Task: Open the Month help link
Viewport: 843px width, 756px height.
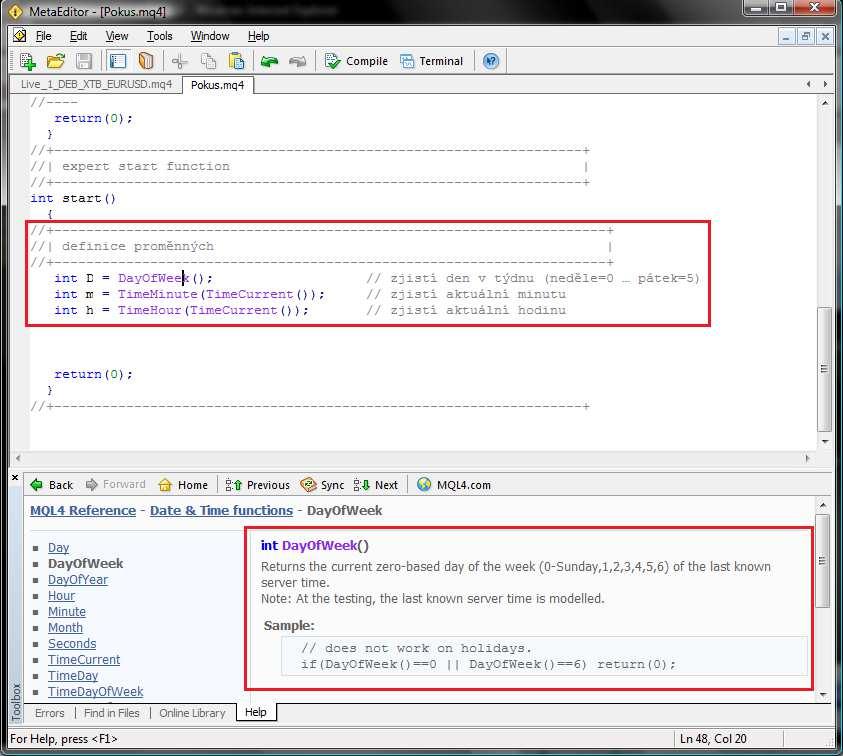Action: coord(65,627)
